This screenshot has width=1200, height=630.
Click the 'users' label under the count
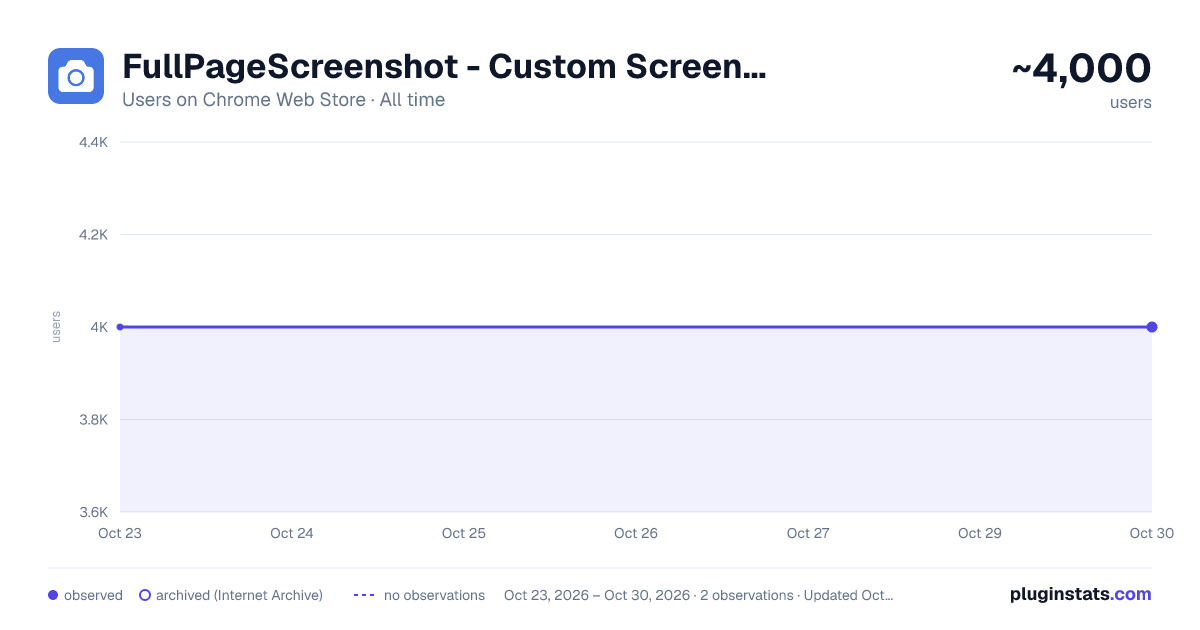[1131, 102]
